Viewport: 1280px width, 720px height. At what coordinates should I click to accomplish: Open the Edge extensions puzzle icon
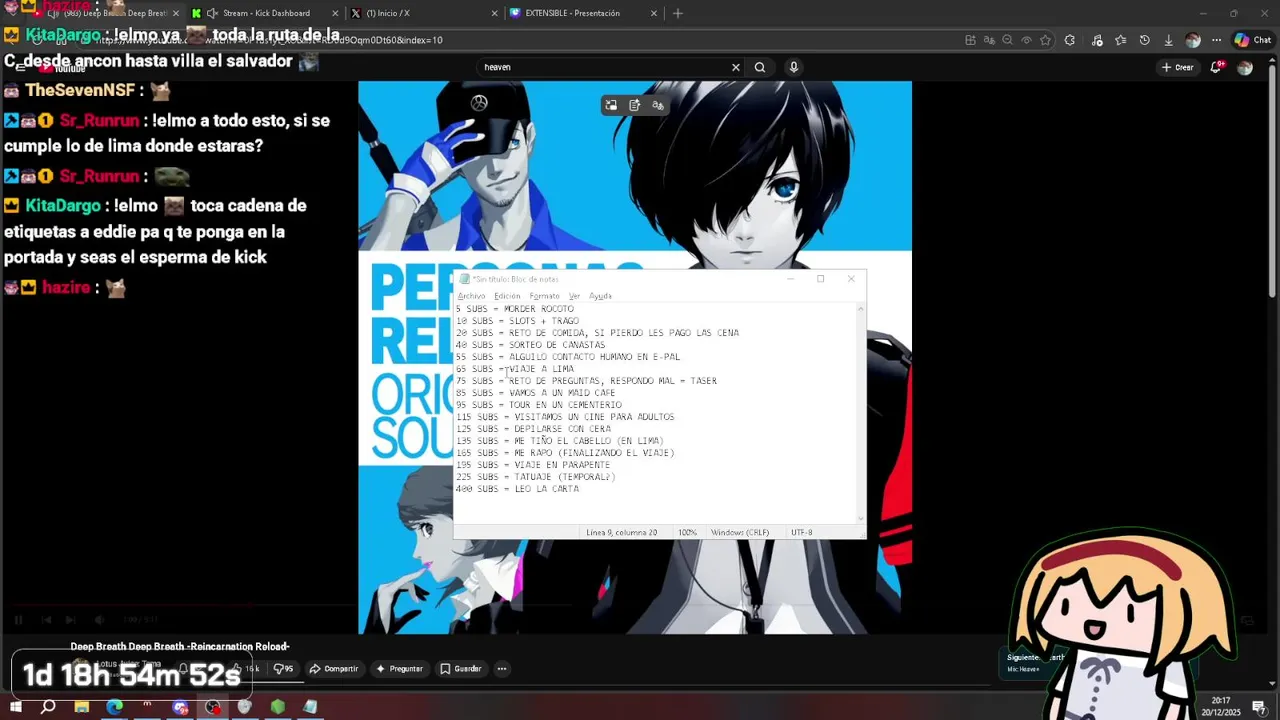pos(1070,40)
